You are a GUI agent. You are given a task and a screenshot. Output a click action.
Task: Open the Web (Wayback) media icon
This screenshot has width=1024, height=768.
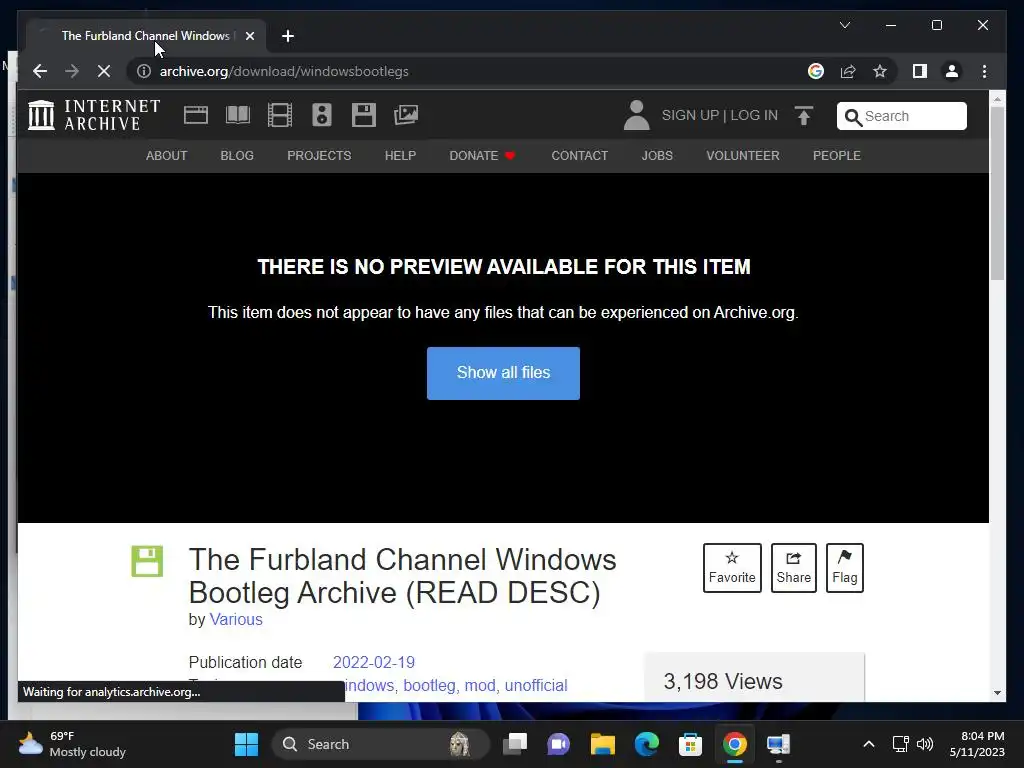coord(196,115)
